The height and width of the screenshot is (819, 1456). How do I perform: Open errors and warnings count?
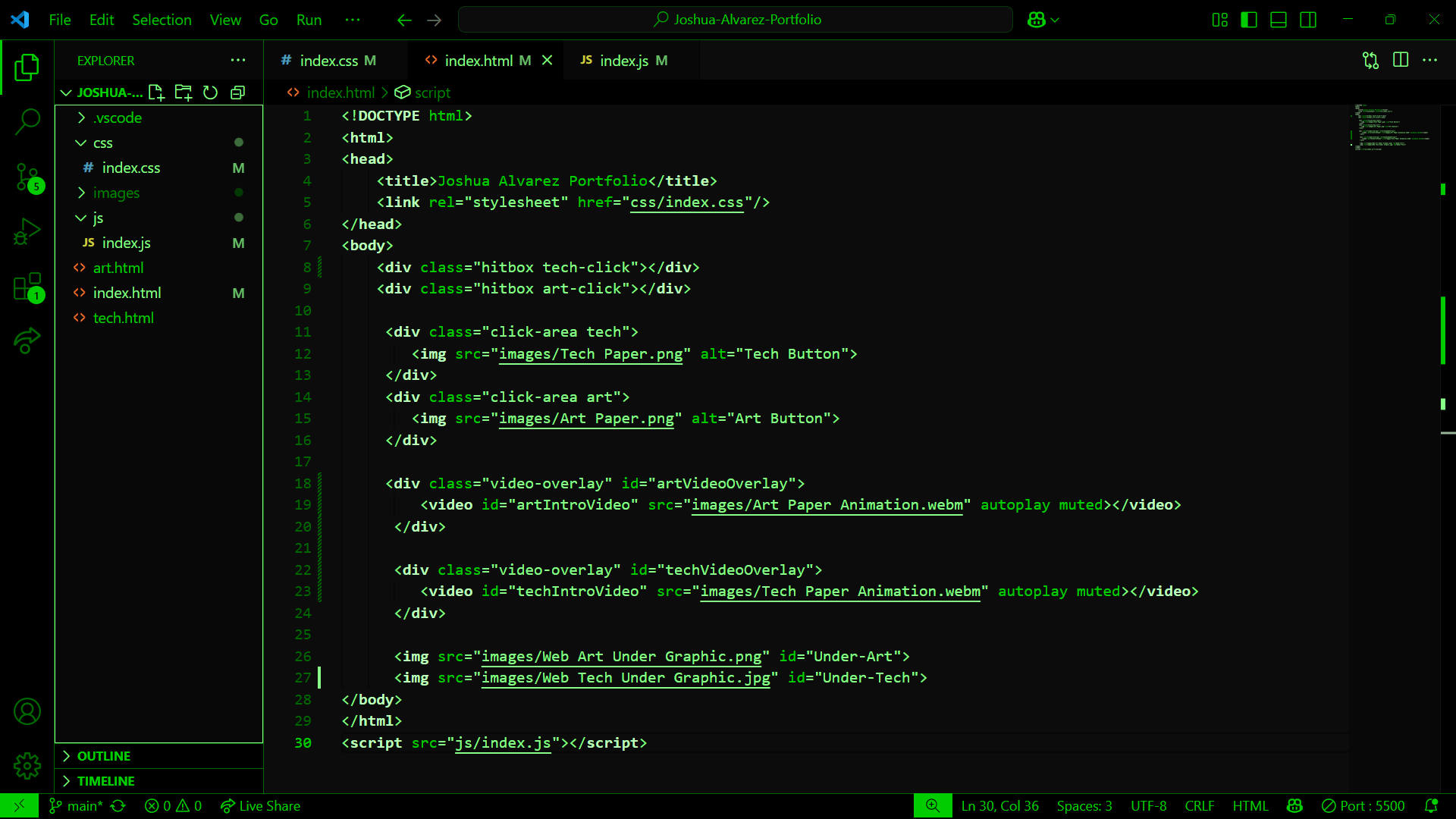[174, 806]
